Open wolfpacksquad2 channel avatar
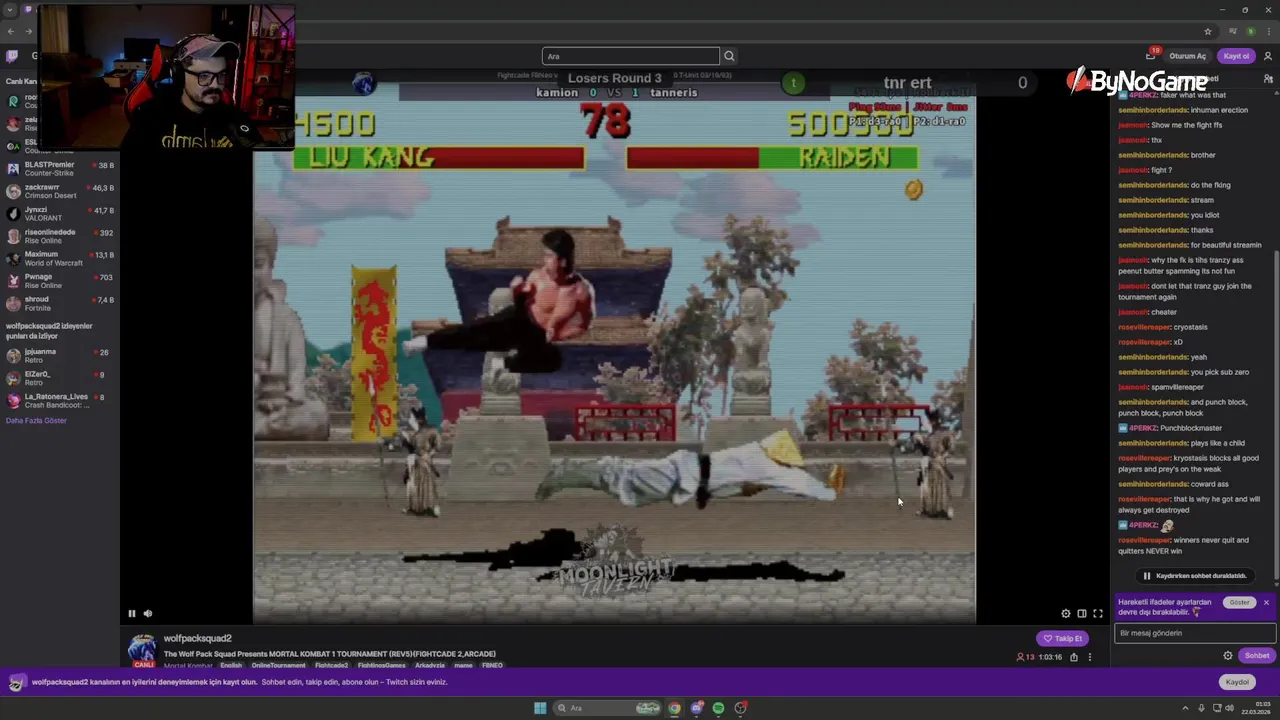1280x720 pixels. pyautogui.click(x=143, y=648)
